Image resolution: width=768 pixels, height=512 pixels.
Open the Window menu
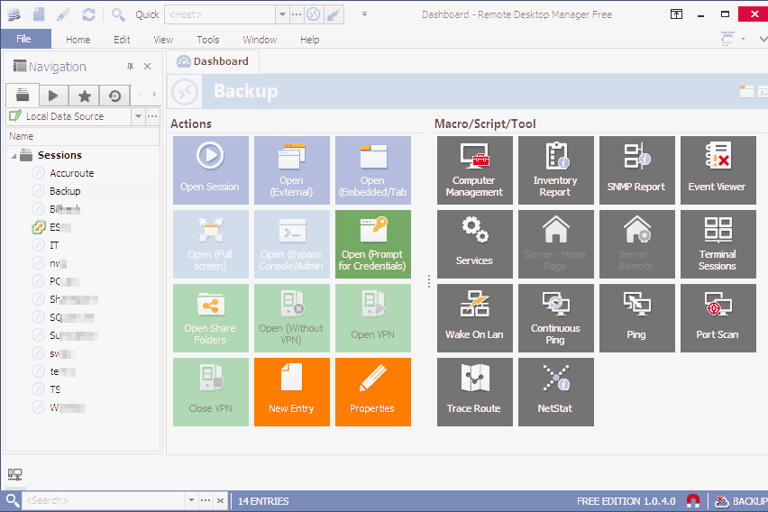click(260, 40)
